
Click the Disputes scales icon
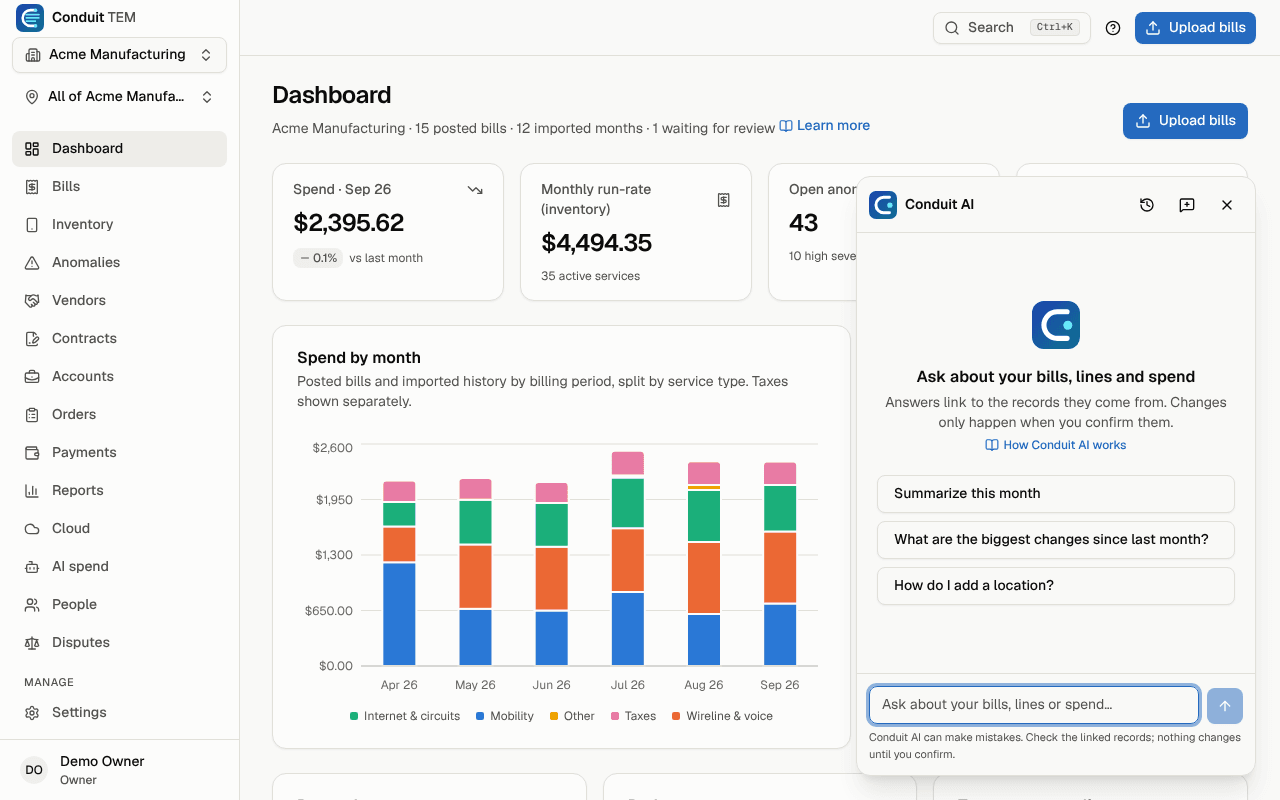[32, 643]
